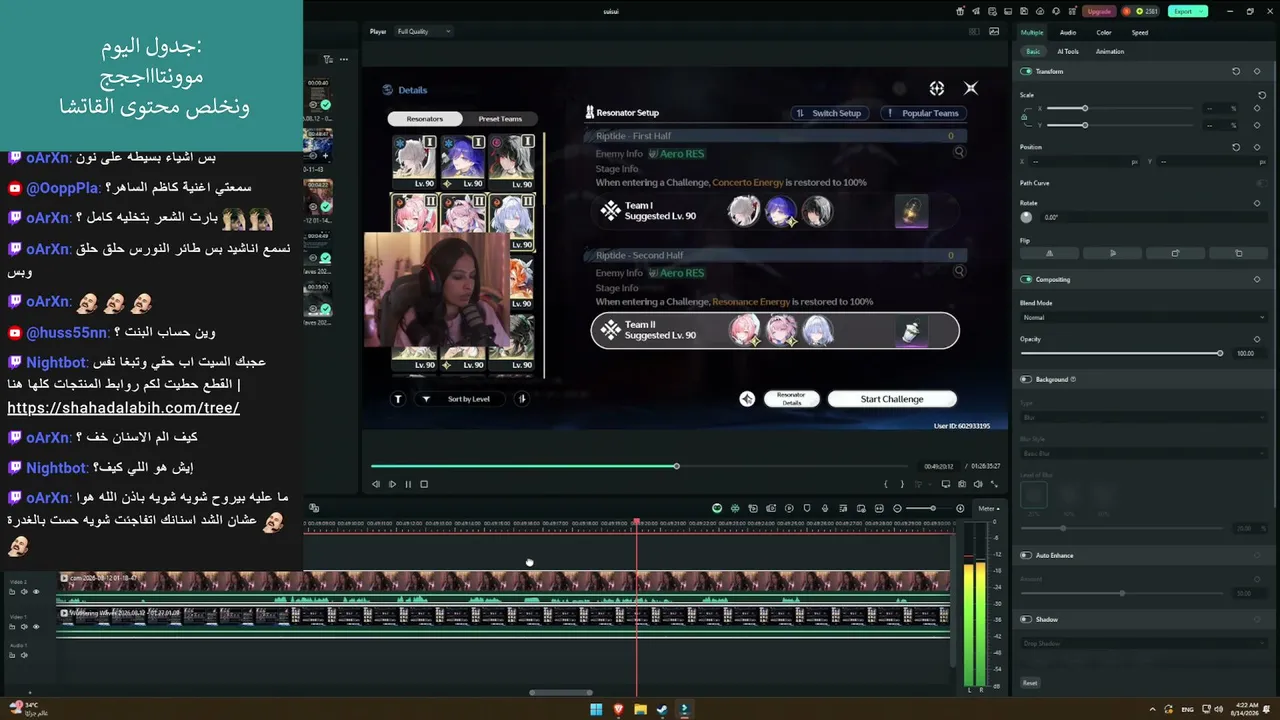Open the Drop Shadow type dropdown

pyautogui.click(x=1143, y=643)
